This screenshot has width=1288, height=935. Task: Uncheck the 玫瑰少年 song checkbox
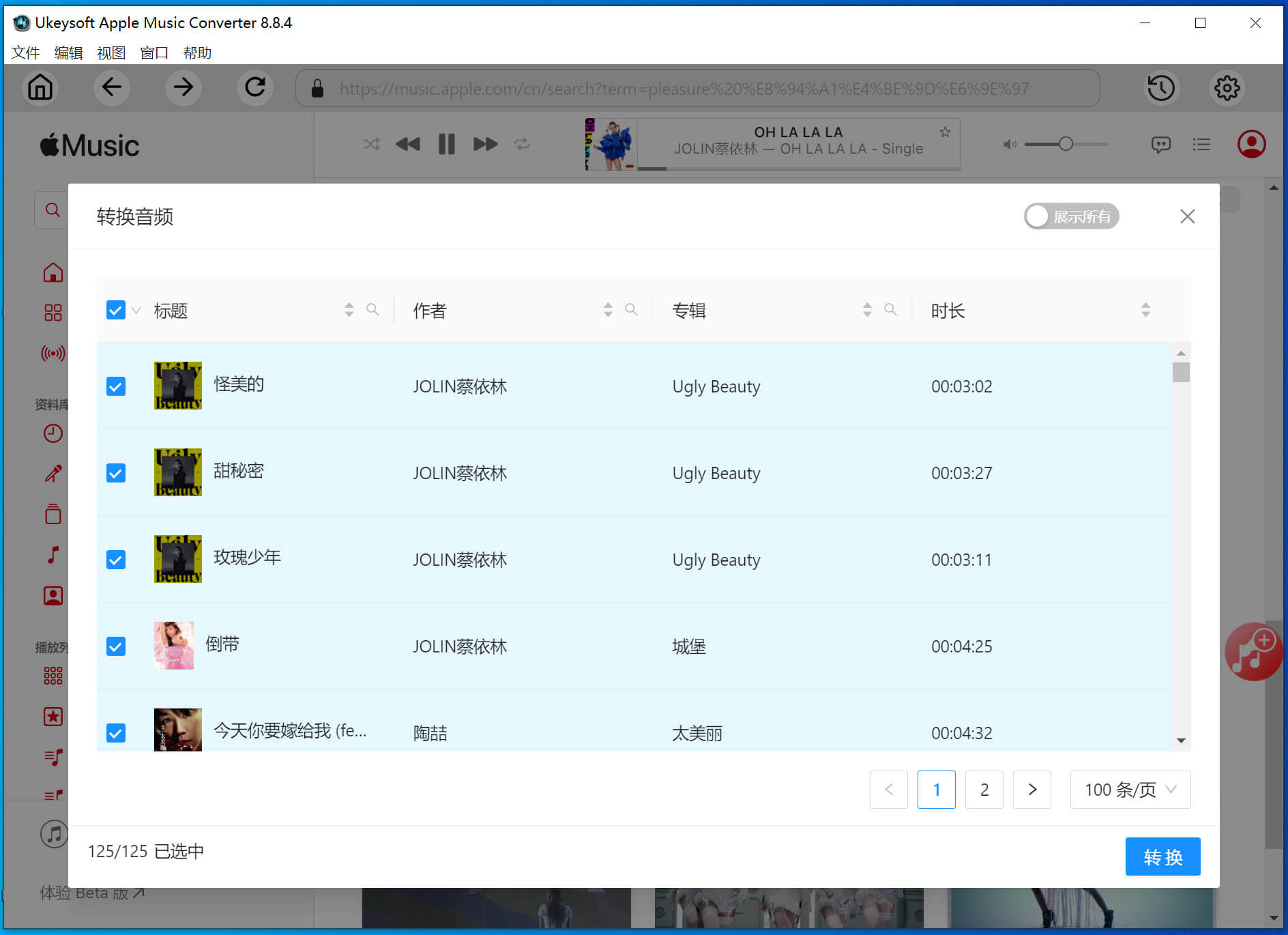116,560
